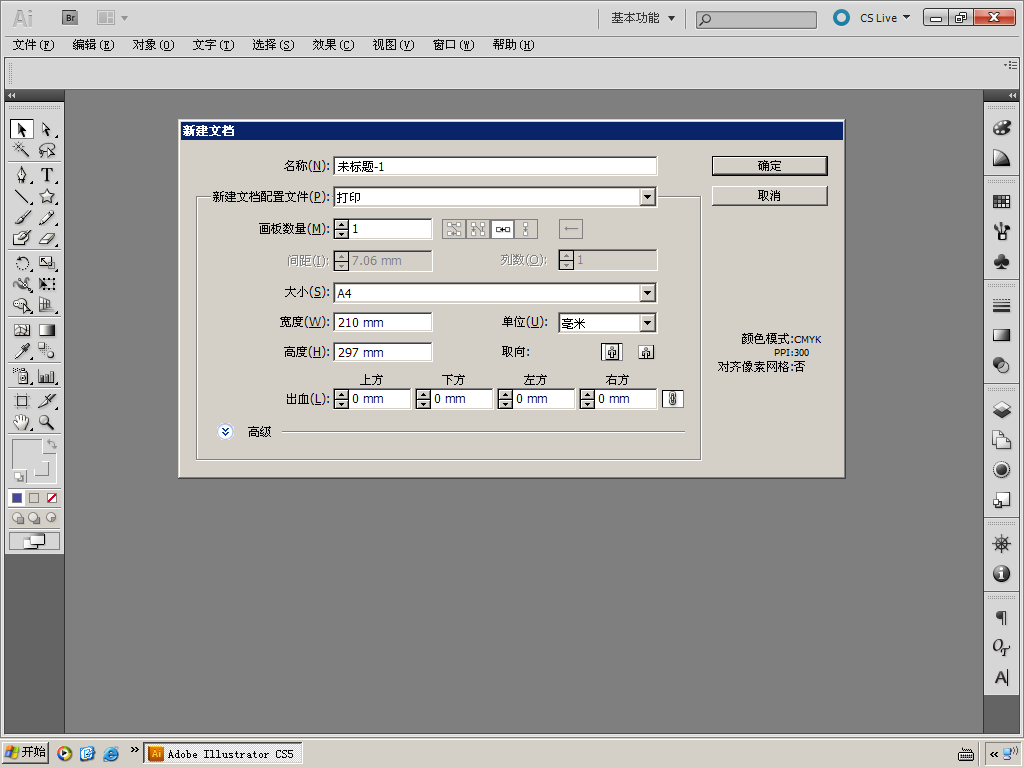1024x768 pixels.
Task: Toggle the bleed link chain icon
Action: coord(673,398)
